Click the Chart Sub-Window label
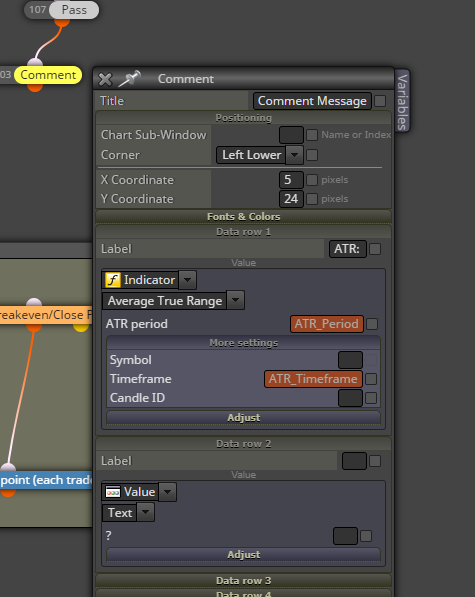 coord(153,135)
